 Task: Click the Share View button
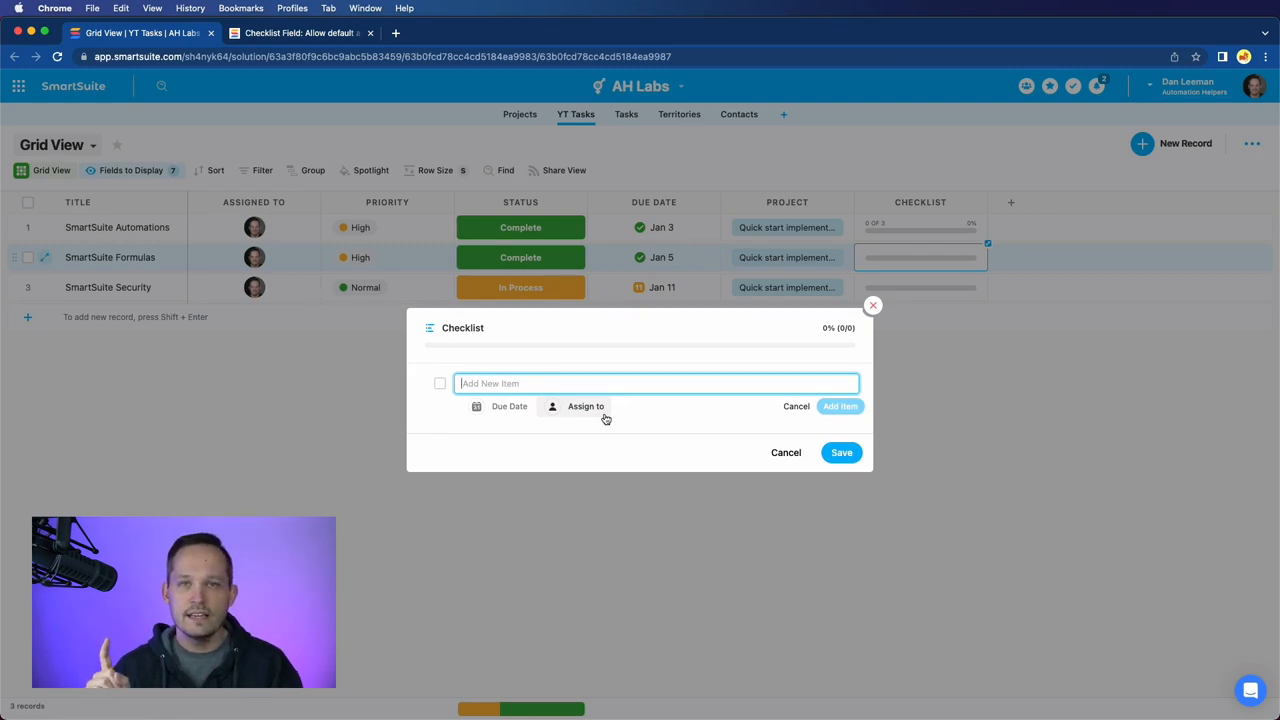point(557,170)
